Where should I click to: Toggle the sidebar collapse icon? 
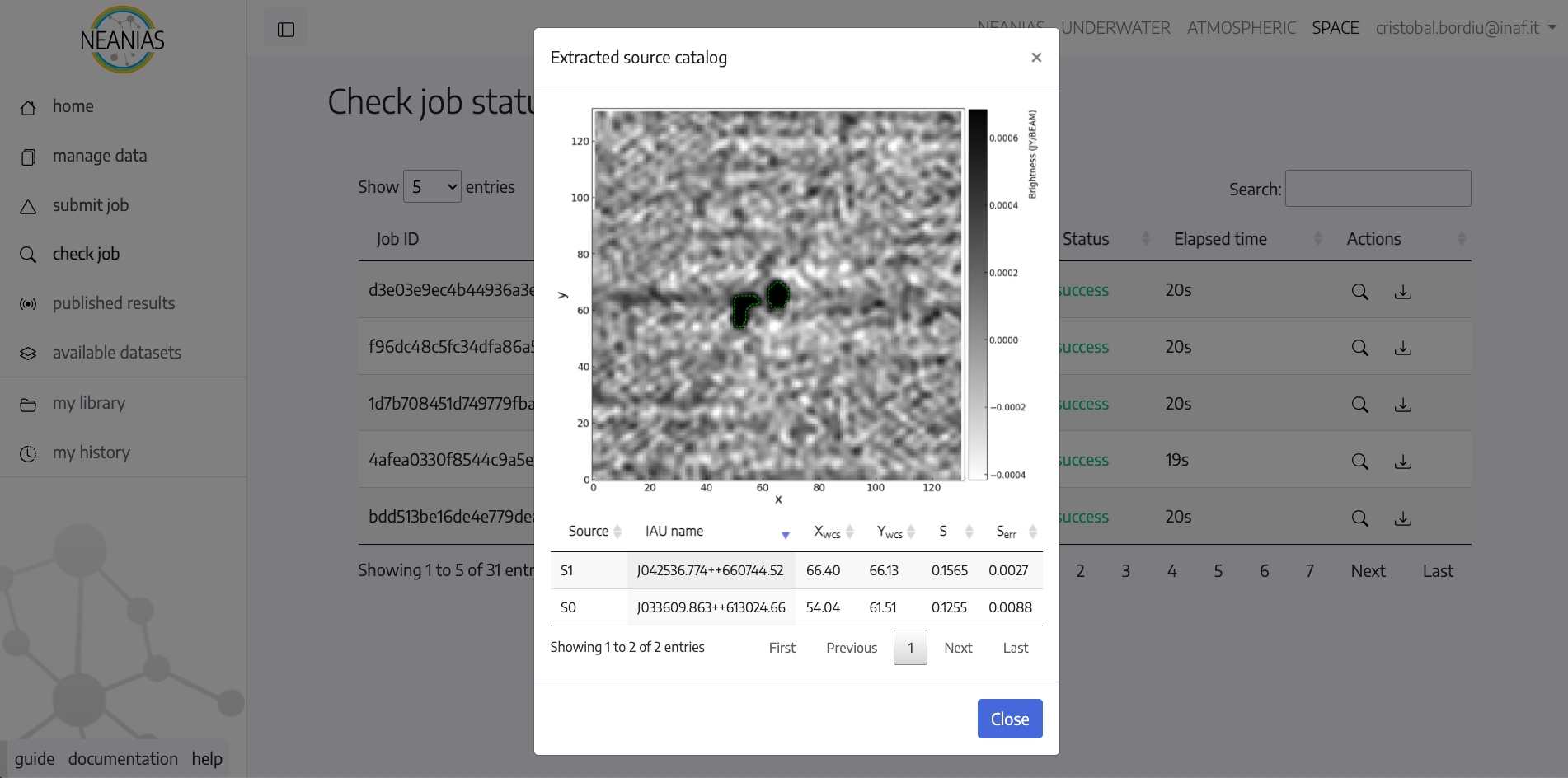click(x=286, y=30)
